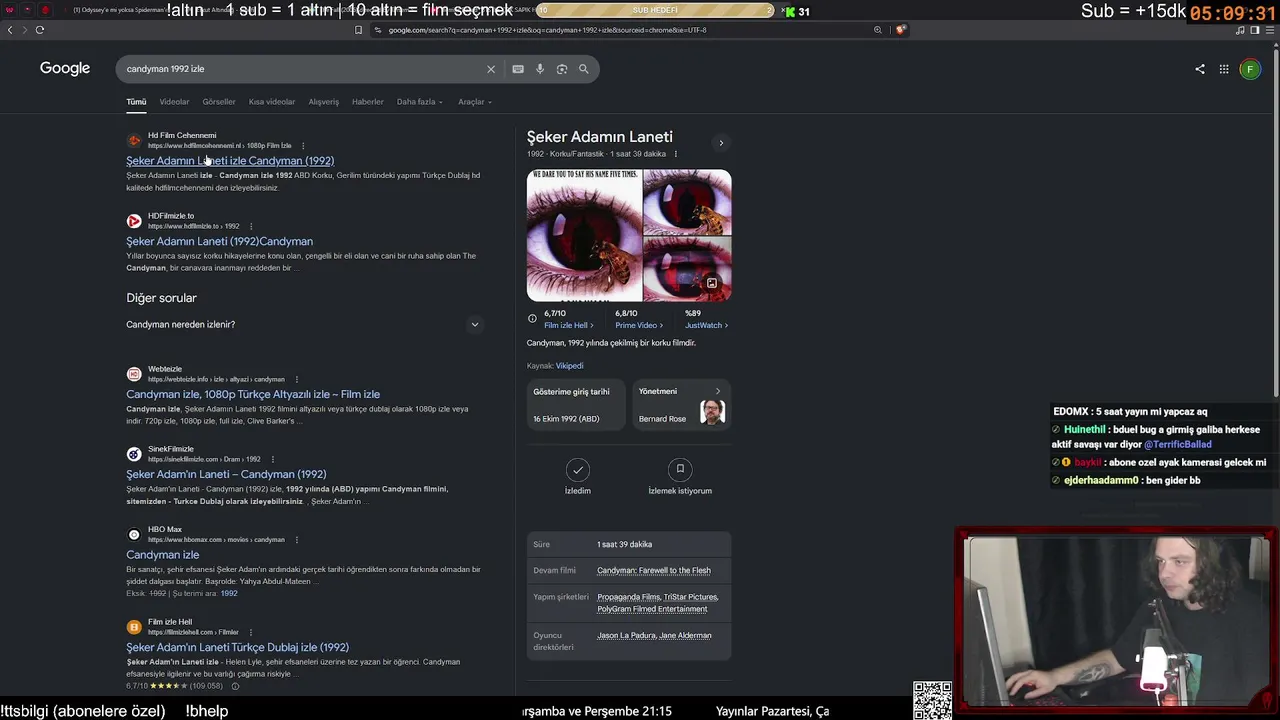Open the image gallery icon on the poster
The image size is (1280, 720).
(712, 283)
